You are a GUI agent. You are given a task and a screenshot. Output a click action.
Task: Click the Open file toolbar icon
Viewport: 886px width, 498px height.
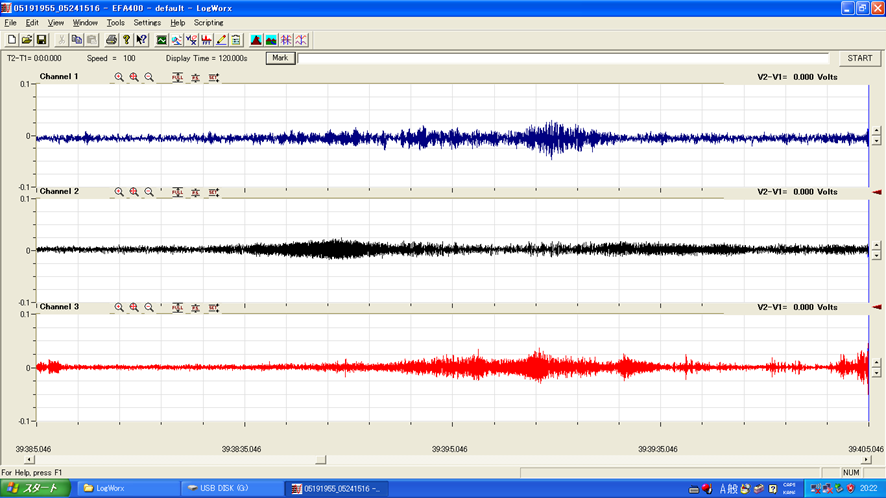27,40
